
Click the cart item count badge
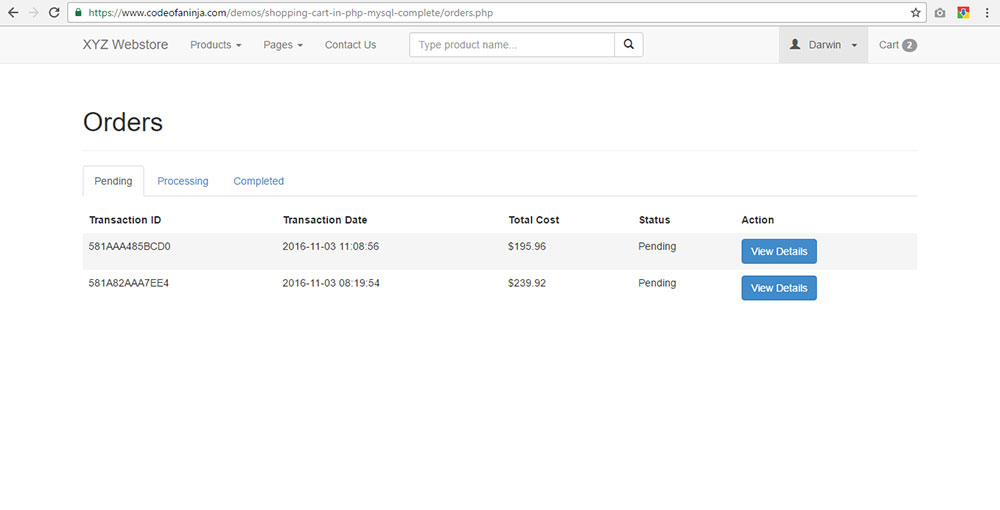click(909, 45)
